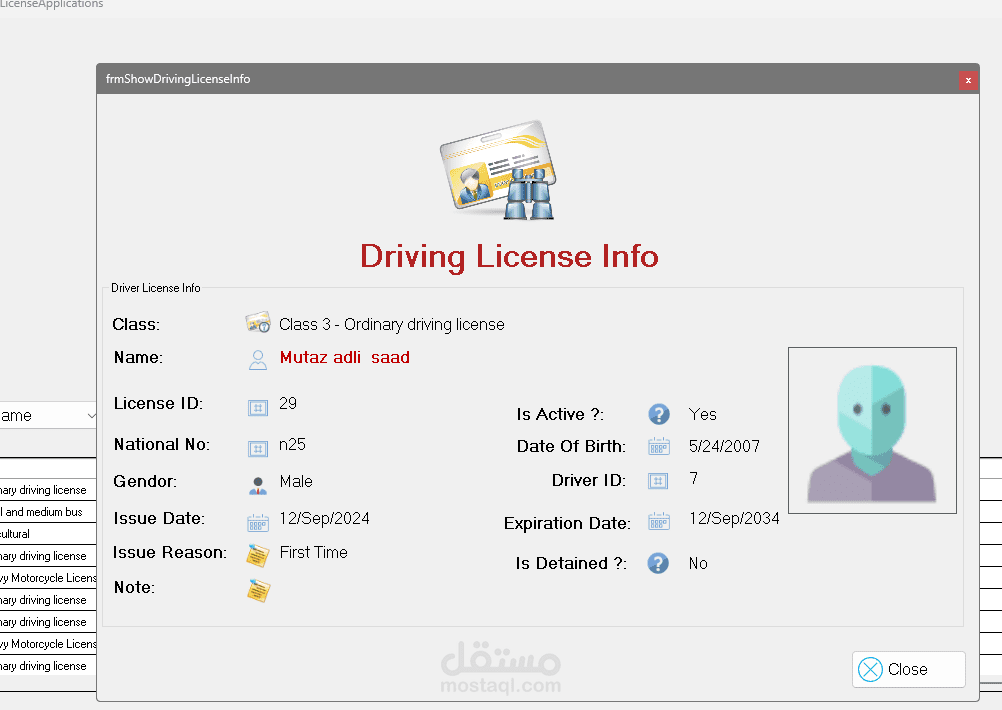The image size is (1002, 710).
Task: Click the Is Detained value No
Action: click(698, 563)
